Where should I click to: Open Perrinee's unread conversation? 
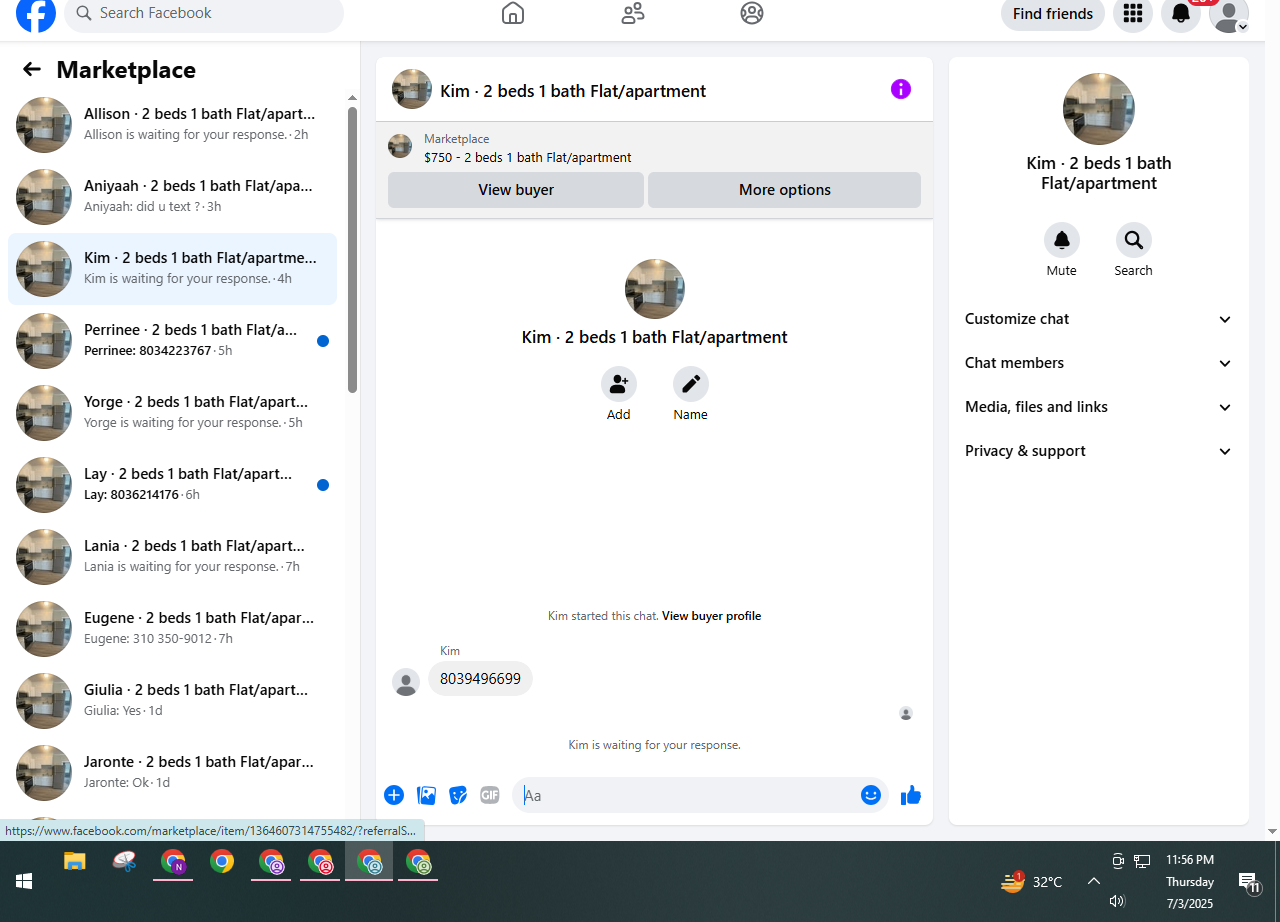172,341
